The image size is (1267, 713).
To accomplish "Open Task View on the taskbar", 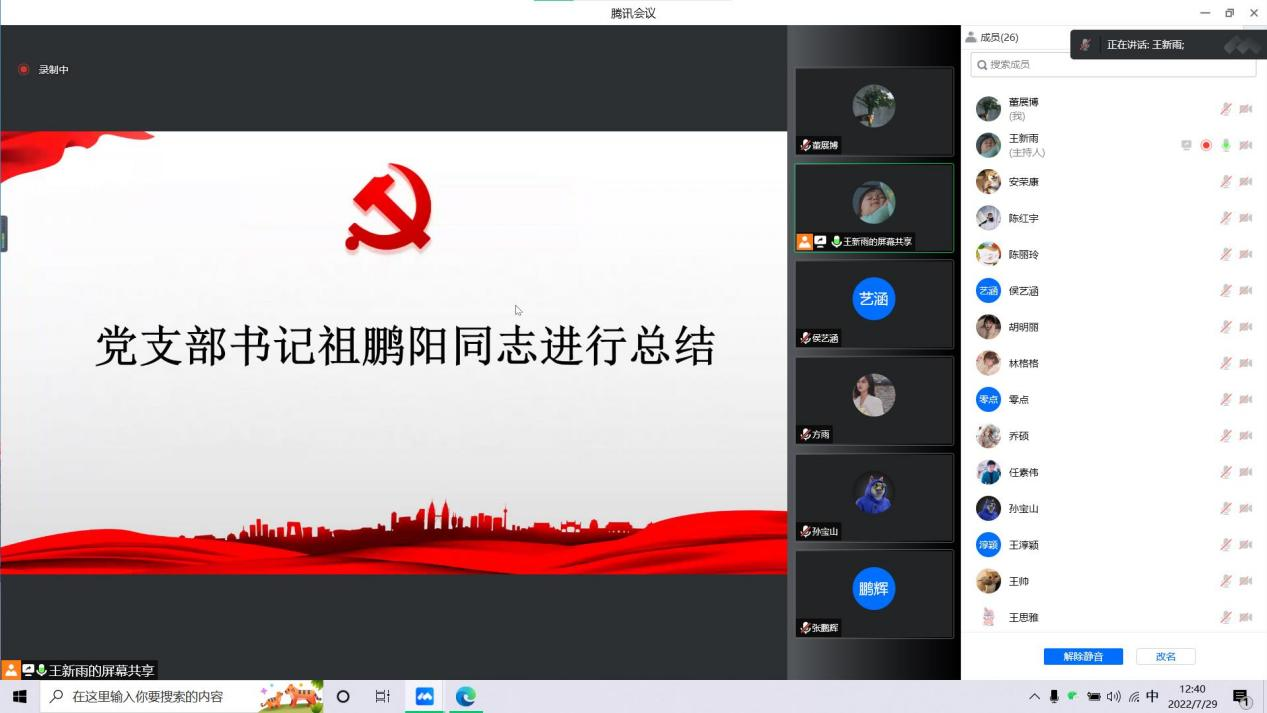I will point(382,696).
